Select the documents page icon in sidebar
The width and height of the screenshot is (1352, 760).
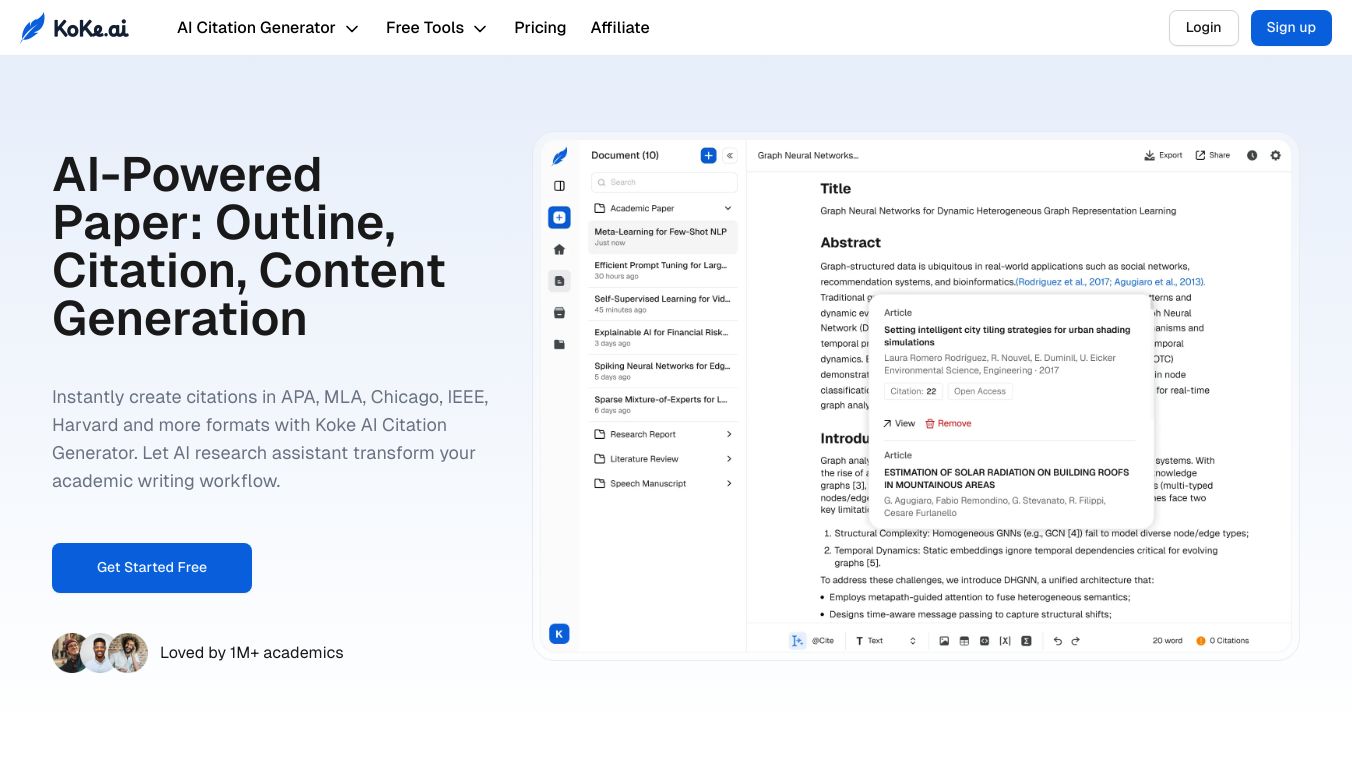(x=559, y=281)
